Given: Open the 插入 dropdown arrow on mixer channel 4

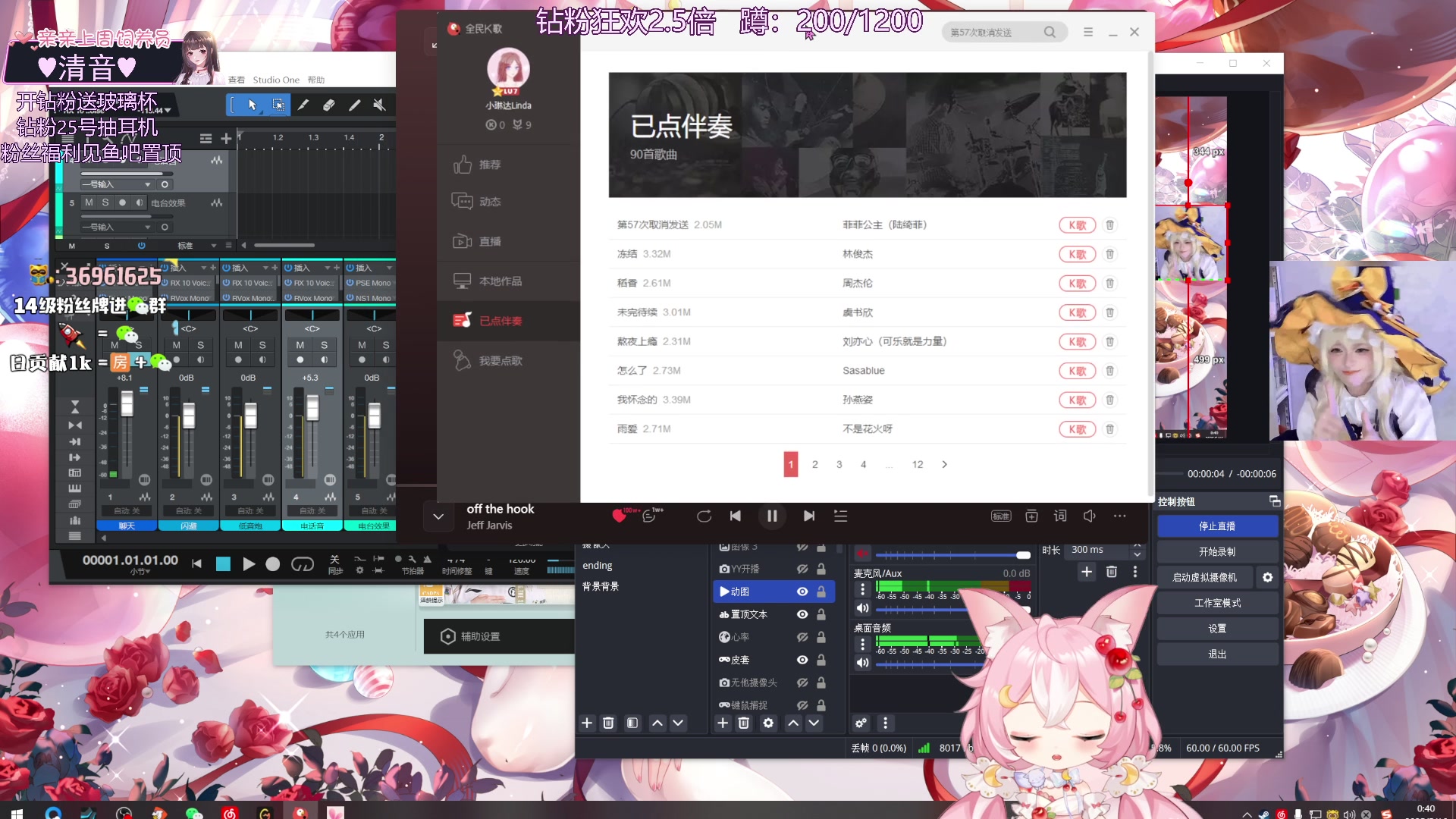Looking at the screenshot, I should pos(327,268).
